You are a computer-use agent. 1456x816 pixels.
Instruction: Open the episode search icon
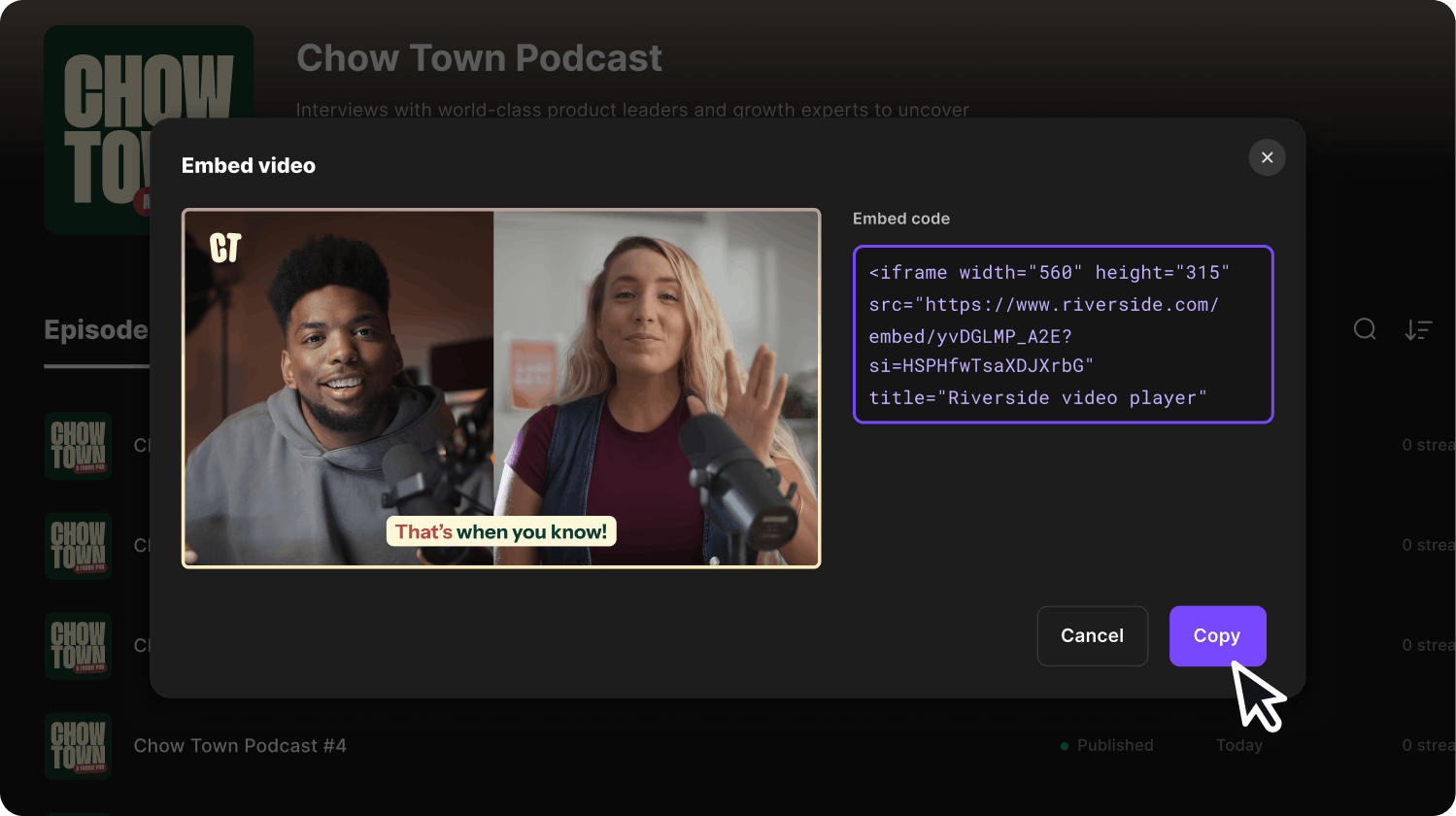click(x=1365, y=329)
